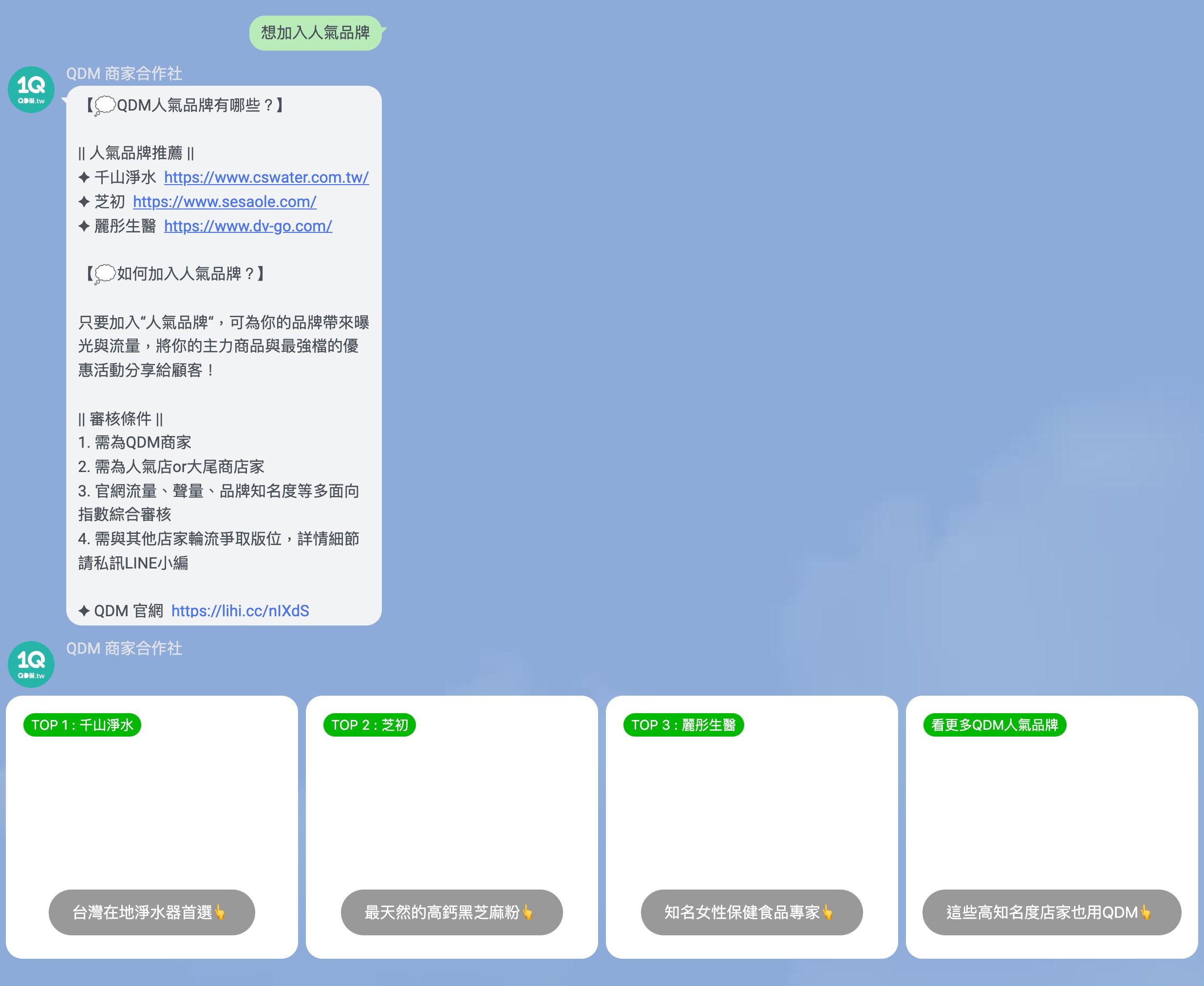Click the green 想加入人氣品牌 message bubble
Image resolution: width=1204 pixels, height=986 pixels.
coord(315,33)
